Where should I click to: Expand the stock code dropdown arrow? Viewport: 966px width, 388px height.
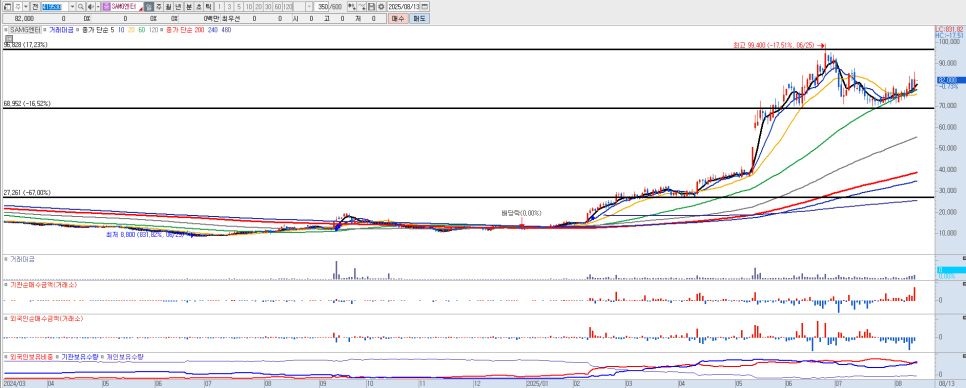click(72, 6)
